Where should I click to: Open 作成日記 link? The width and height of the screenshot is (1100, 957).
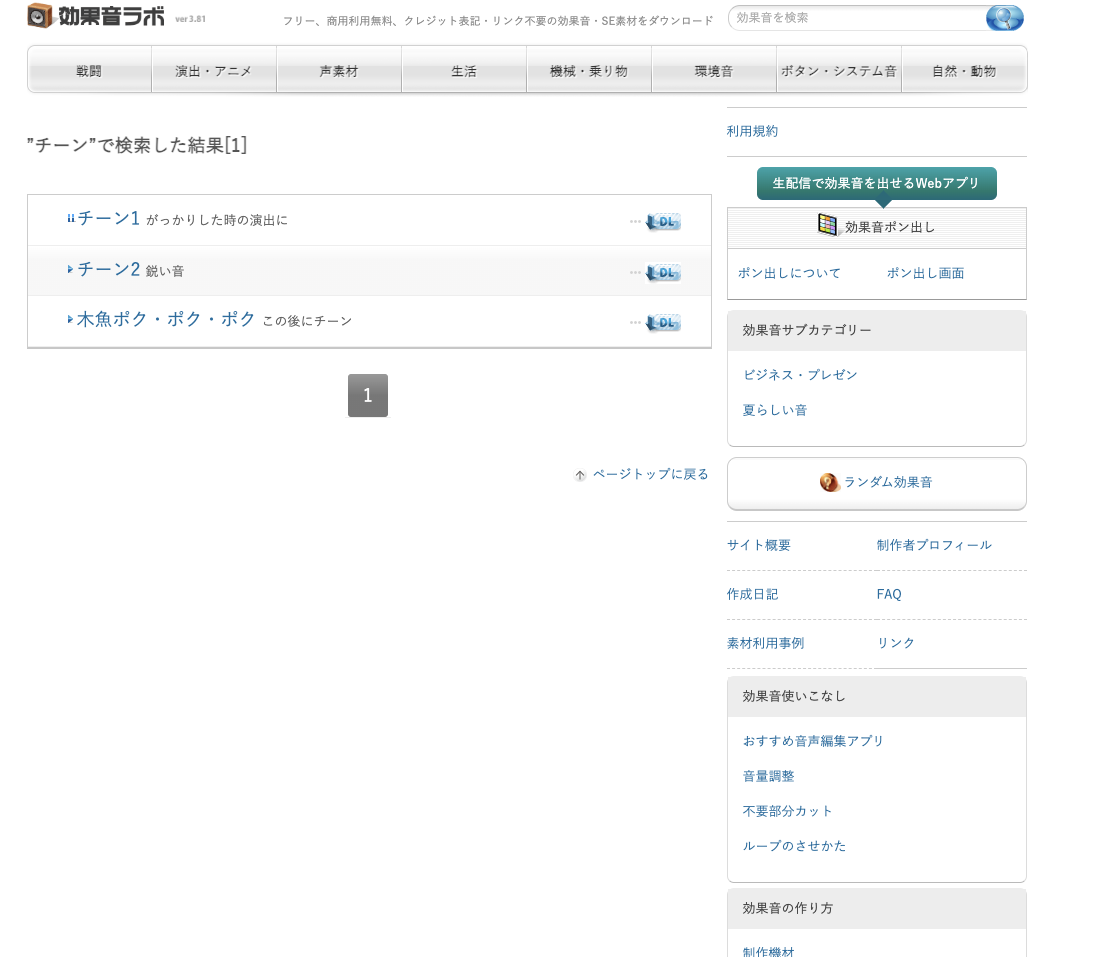coord(752,594)
